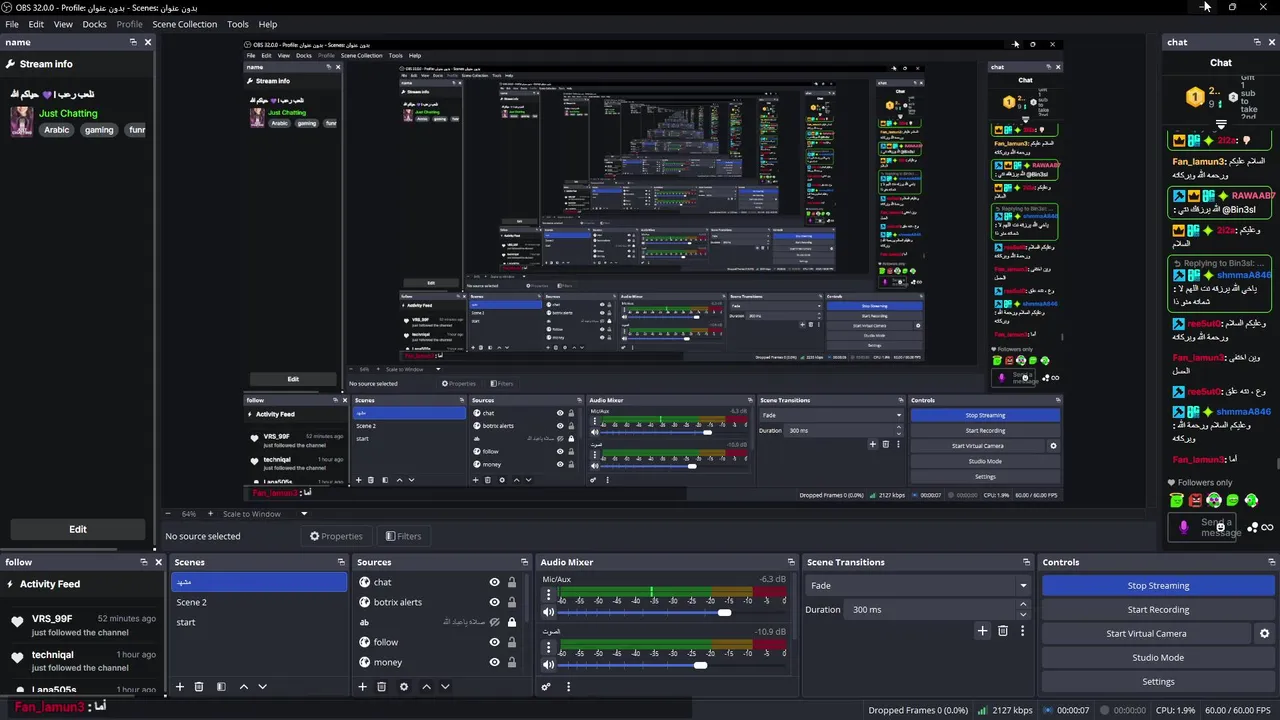Float the chat dock
This screenshot has height=720, width=1280.
(x=1257, y=42)
